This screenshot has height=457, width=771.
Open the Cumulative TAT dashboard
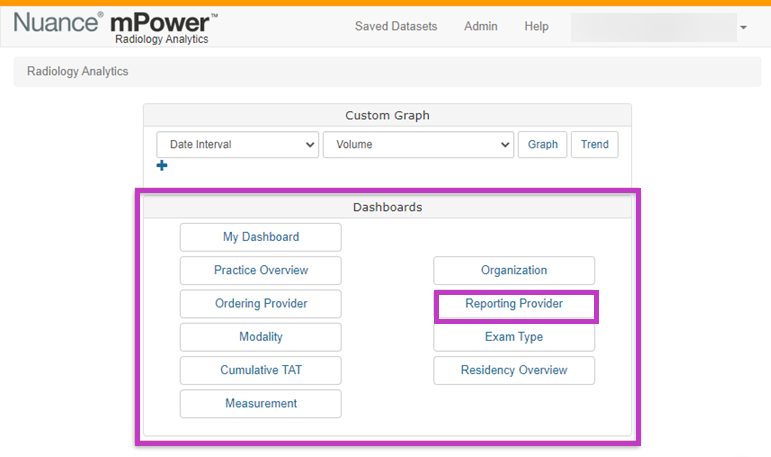tap(261, 370)
